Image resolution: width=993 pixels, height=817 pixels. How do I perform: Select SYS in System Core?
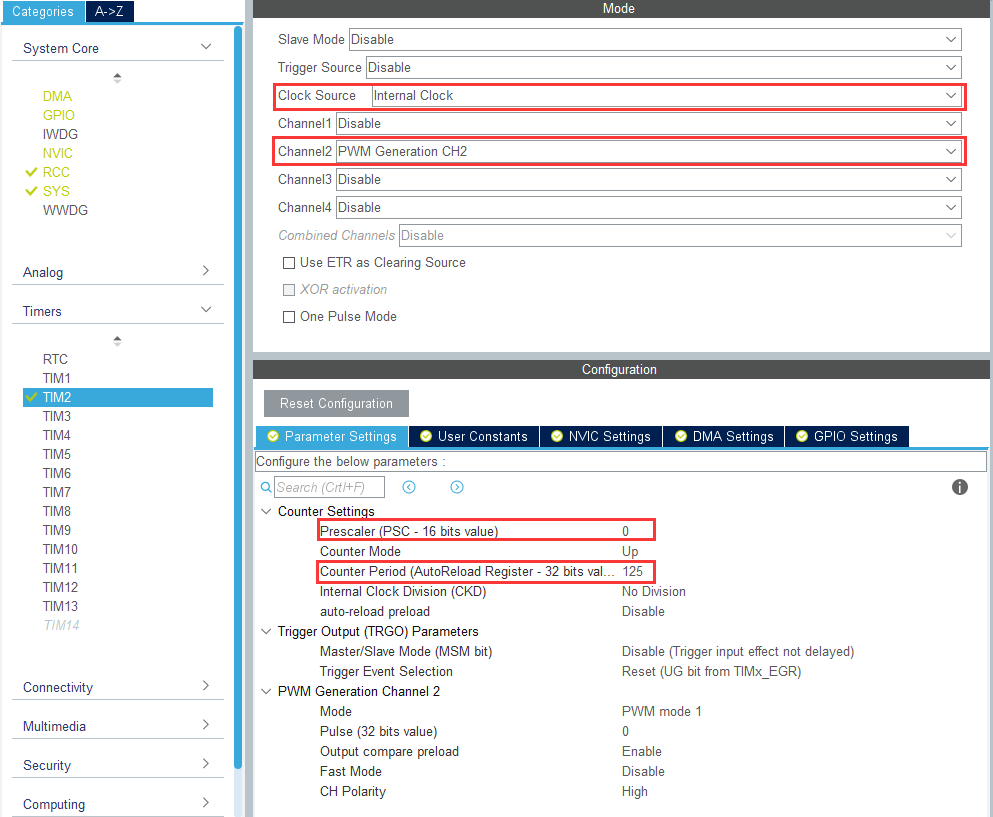coord(56,191)
